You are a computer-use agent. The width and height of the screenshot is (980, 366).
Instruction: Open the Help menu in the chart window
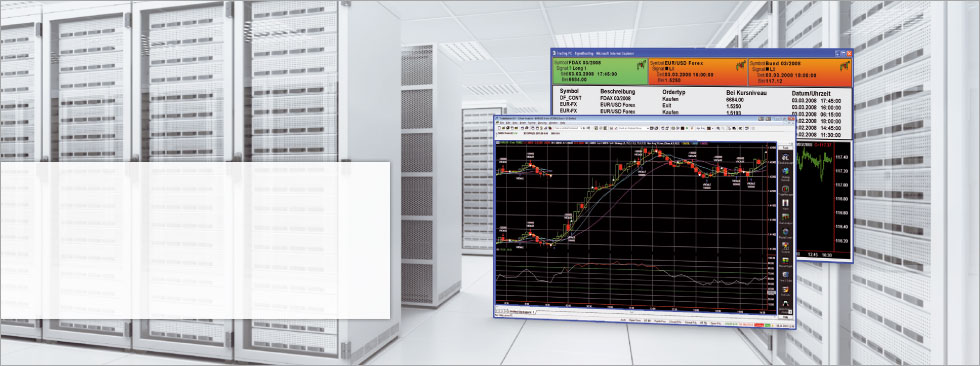coord(562,122)
